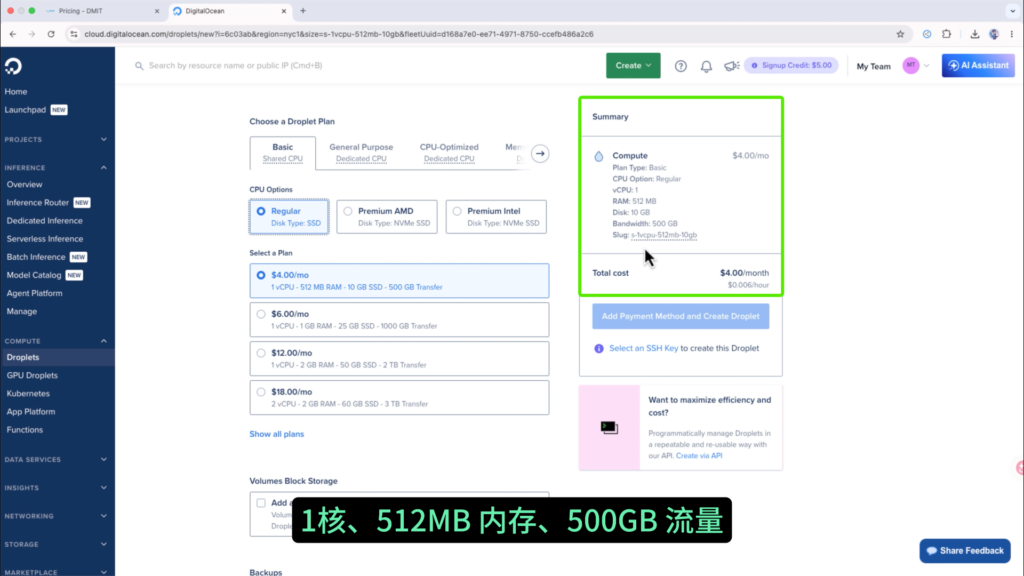The image size is (1024, 576).
Task: Expand Networking sidebar section
Action: pyautogui.click(x=104, y=516)
